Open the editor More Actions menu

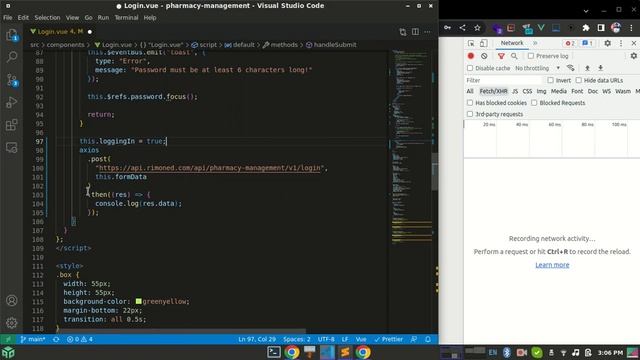click(427, 32)
